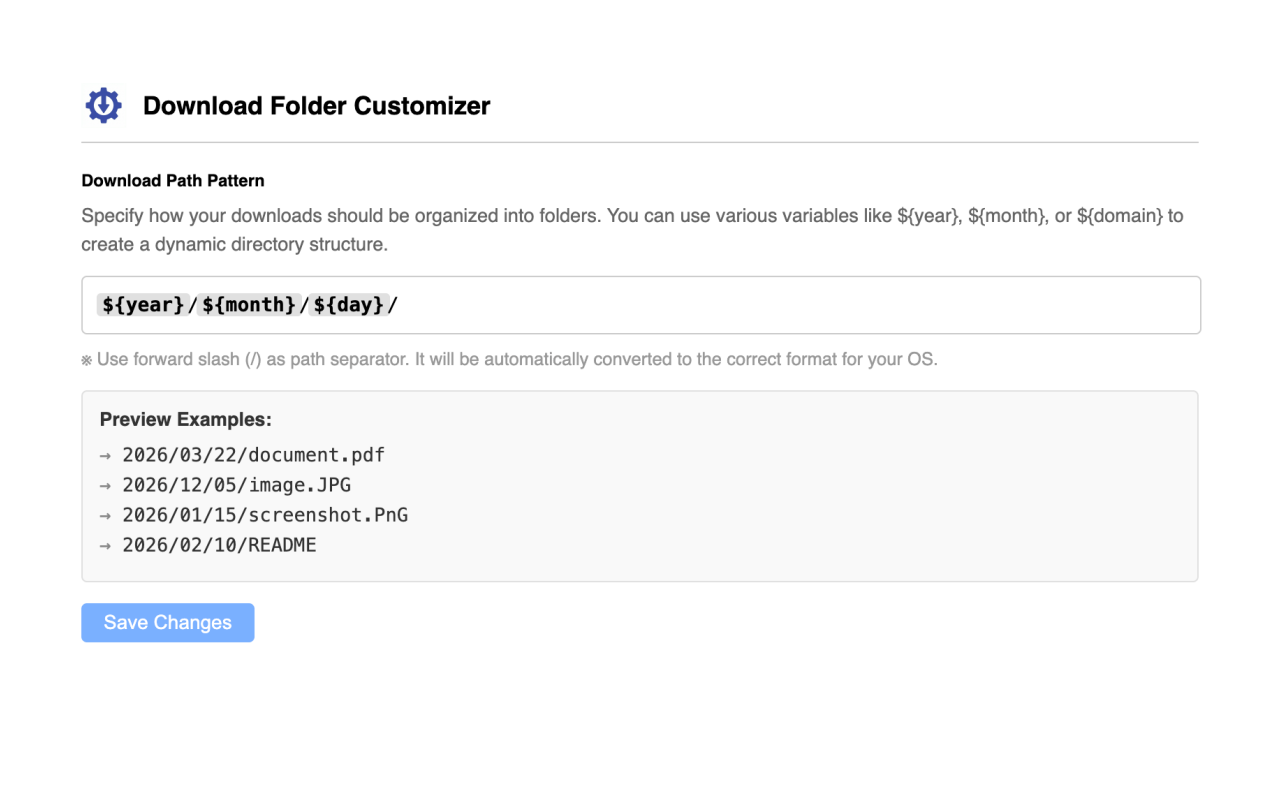Select the 2026/01/15/screenshot.PnG preview line
The width and height of the screenshot is (1280, 800).
(x=266, y=515)
